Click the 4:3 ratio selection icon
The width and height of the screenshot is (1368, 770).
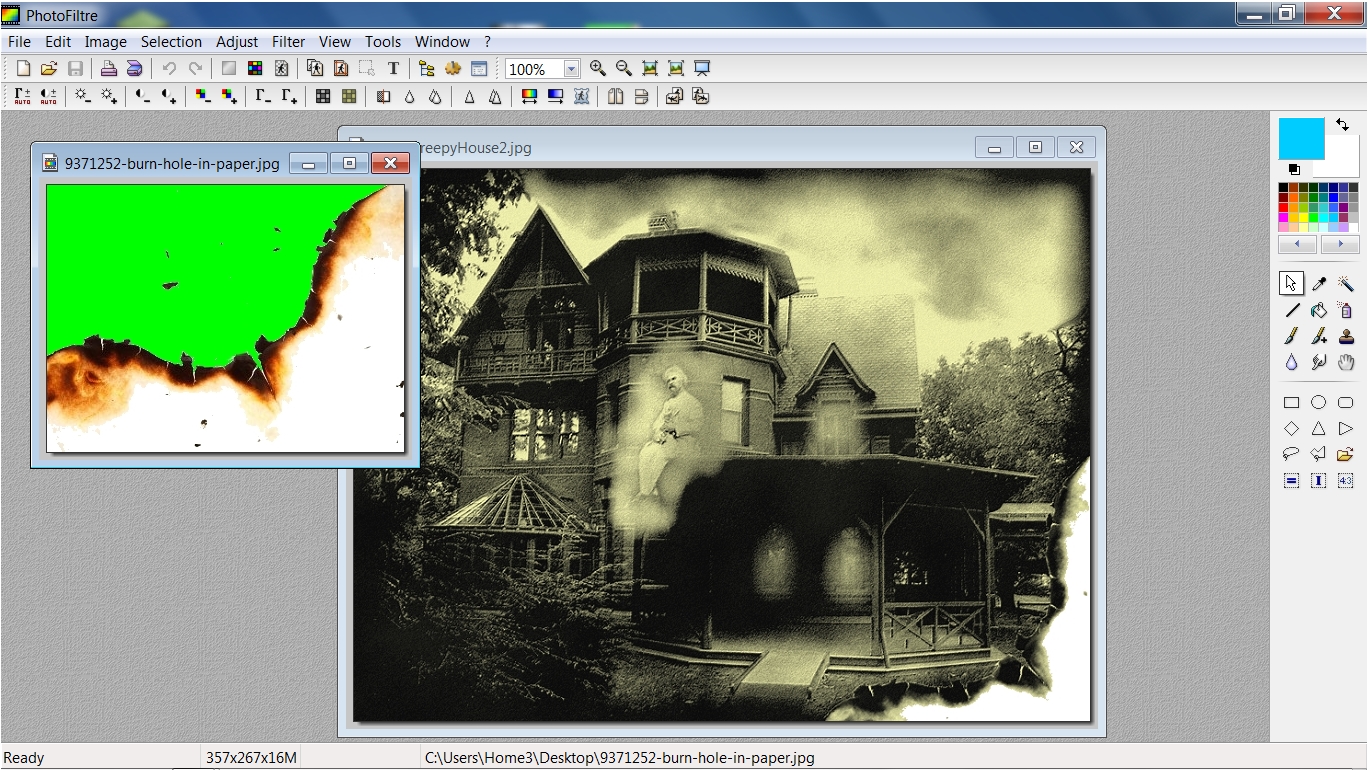coord(1346,481)
